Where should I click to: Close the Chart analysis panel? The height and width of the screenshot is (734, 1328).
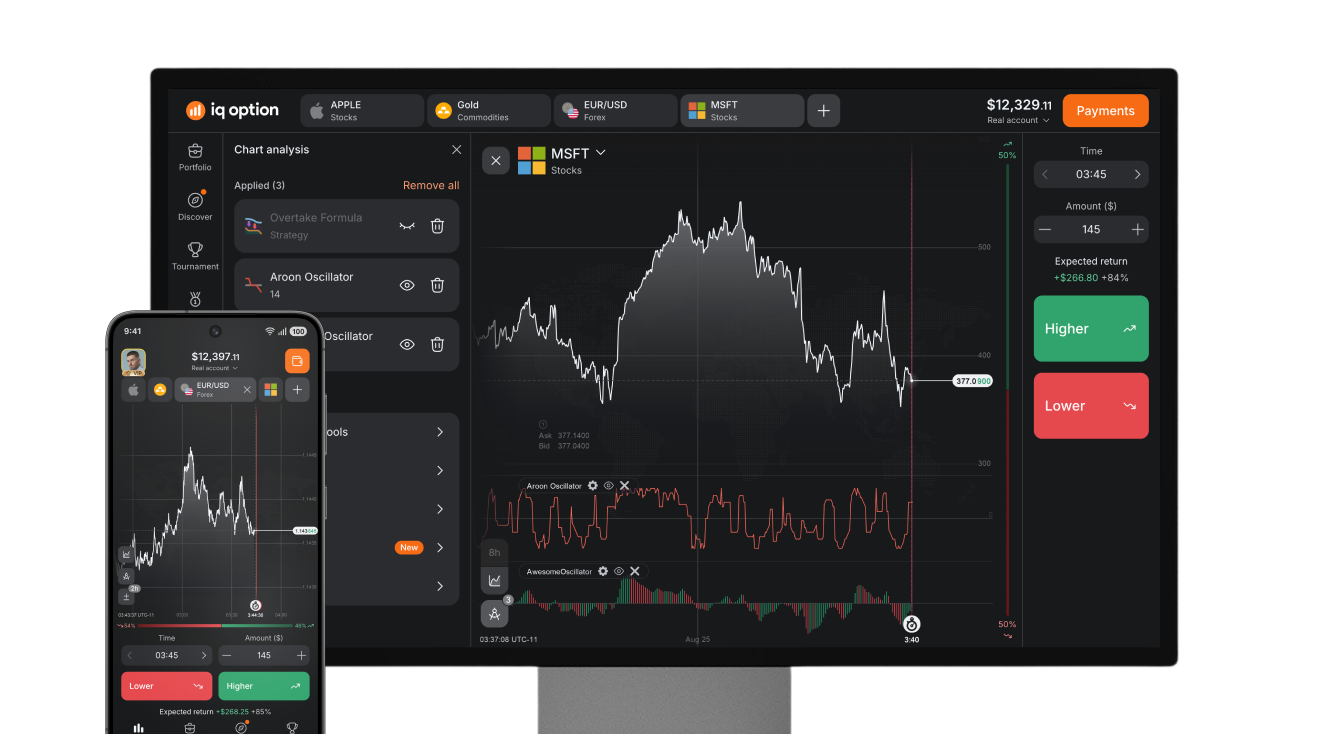457,150
